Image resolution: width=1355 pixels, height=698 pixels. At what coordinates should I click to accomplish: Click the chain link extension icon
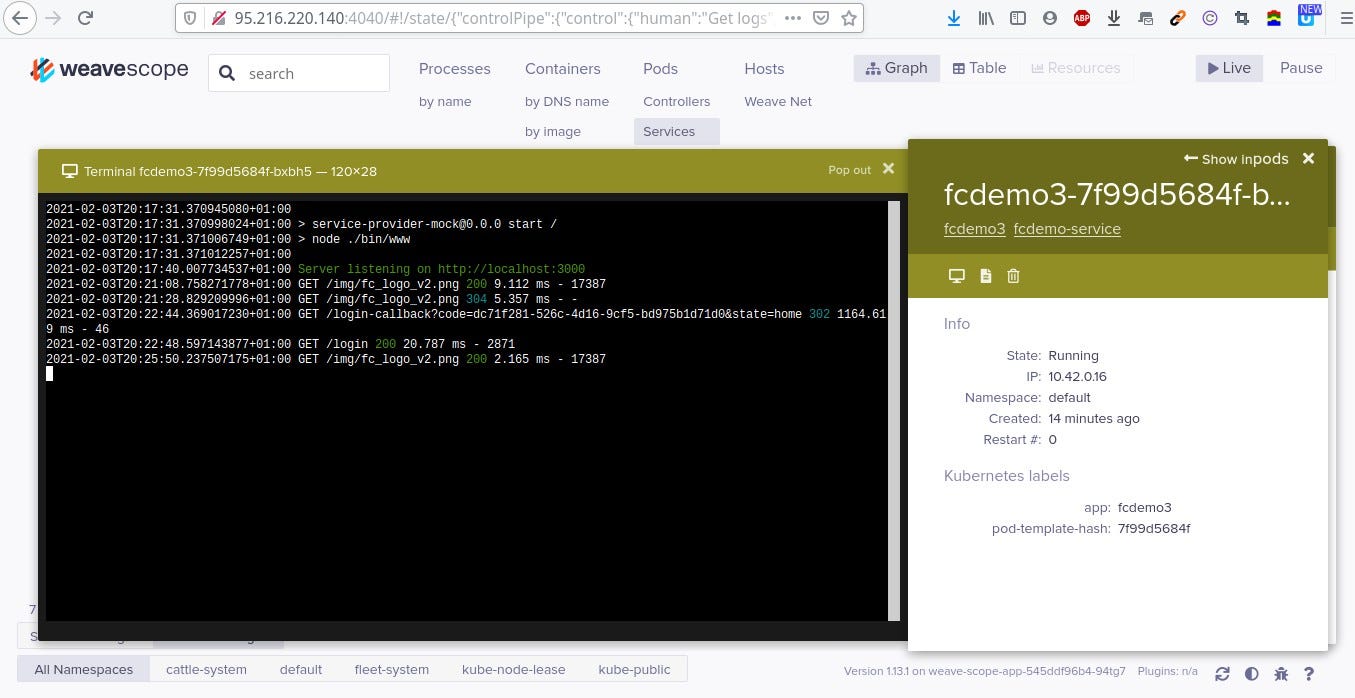[x=1178, y=17]
